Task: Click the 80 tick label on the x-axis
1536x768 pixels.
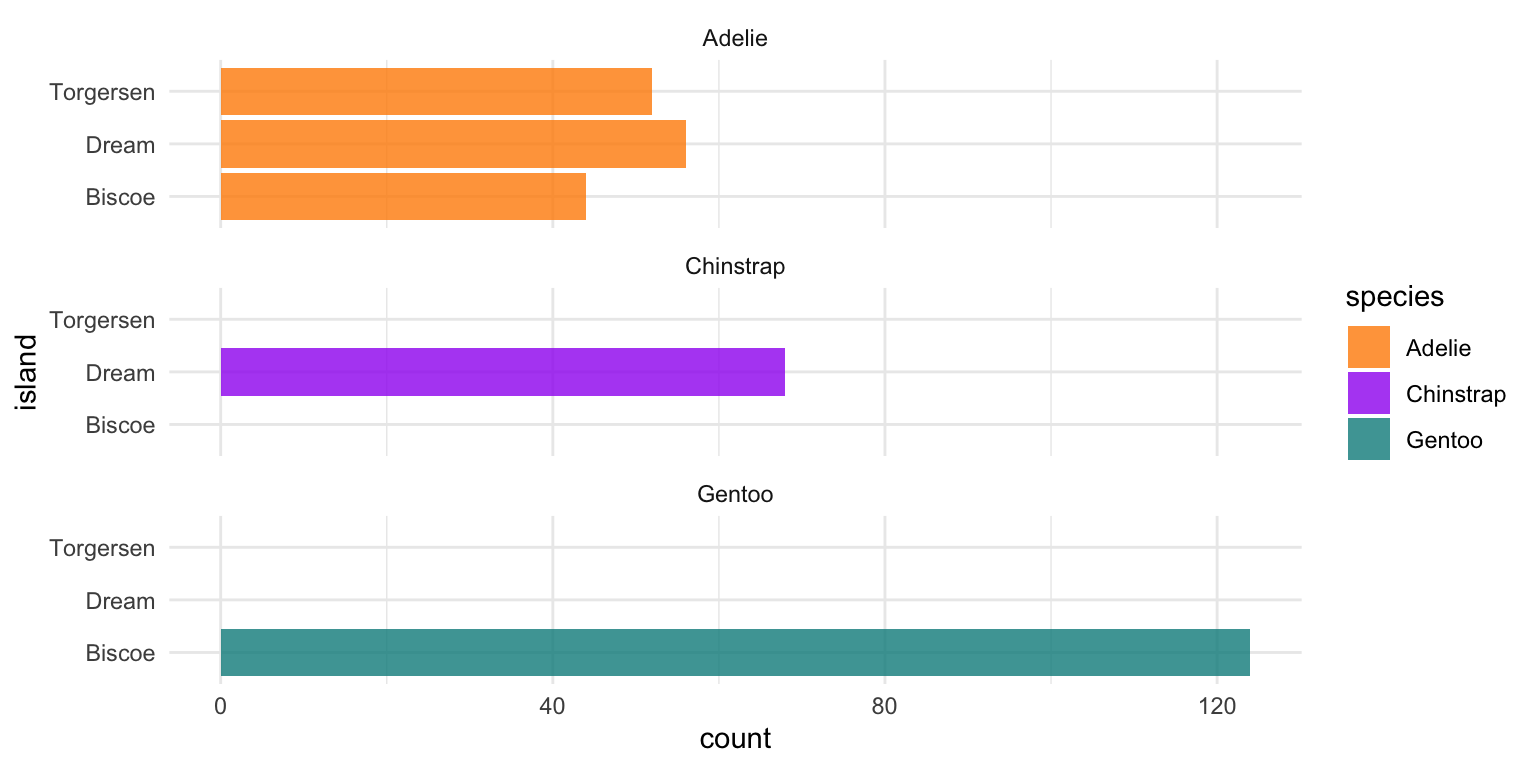Action: coord(885,705)
